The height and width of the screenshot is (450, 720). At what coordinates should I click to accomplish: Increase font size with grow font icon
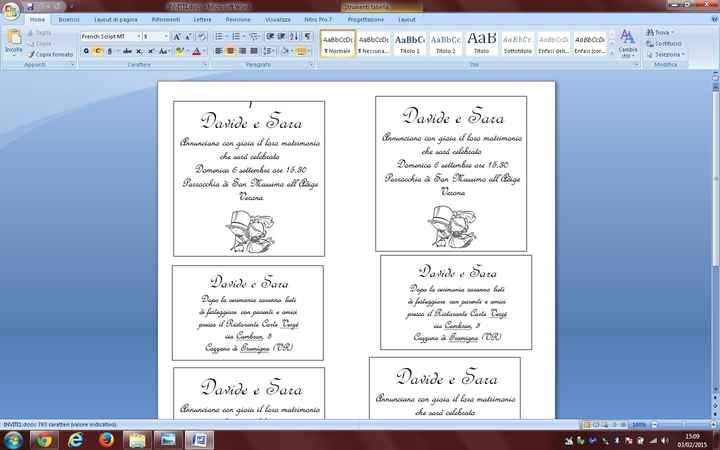176,36
